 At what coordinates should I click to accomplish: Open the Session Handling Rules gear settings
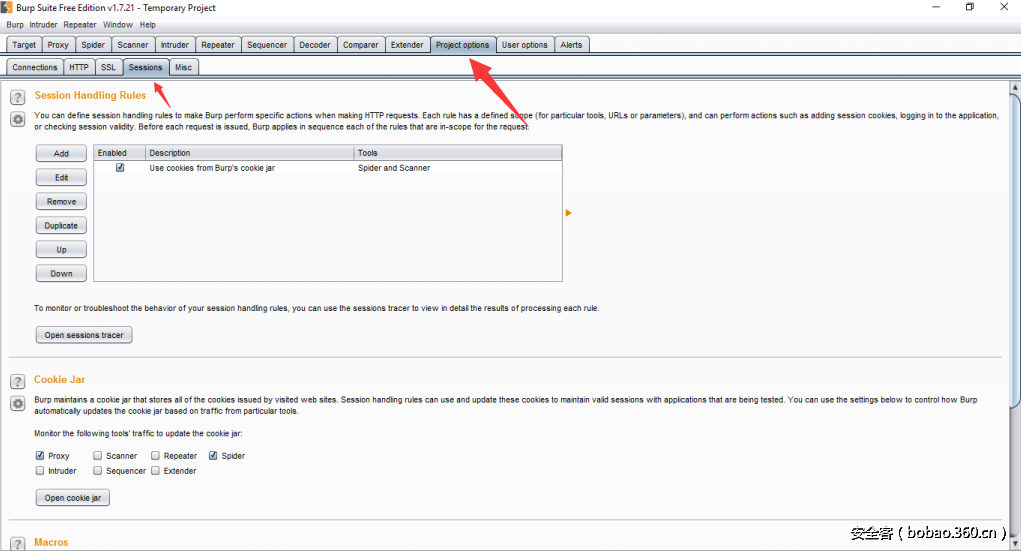point(17,119)
